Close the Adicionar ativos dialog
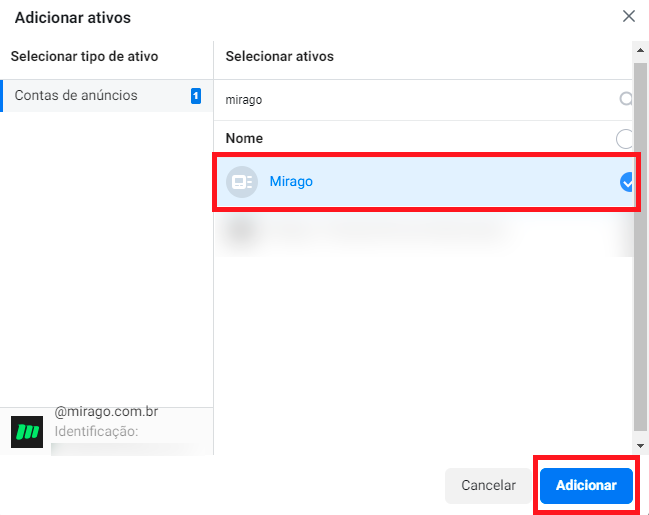Viewport: 649px width, 515px height. (629, 17)
